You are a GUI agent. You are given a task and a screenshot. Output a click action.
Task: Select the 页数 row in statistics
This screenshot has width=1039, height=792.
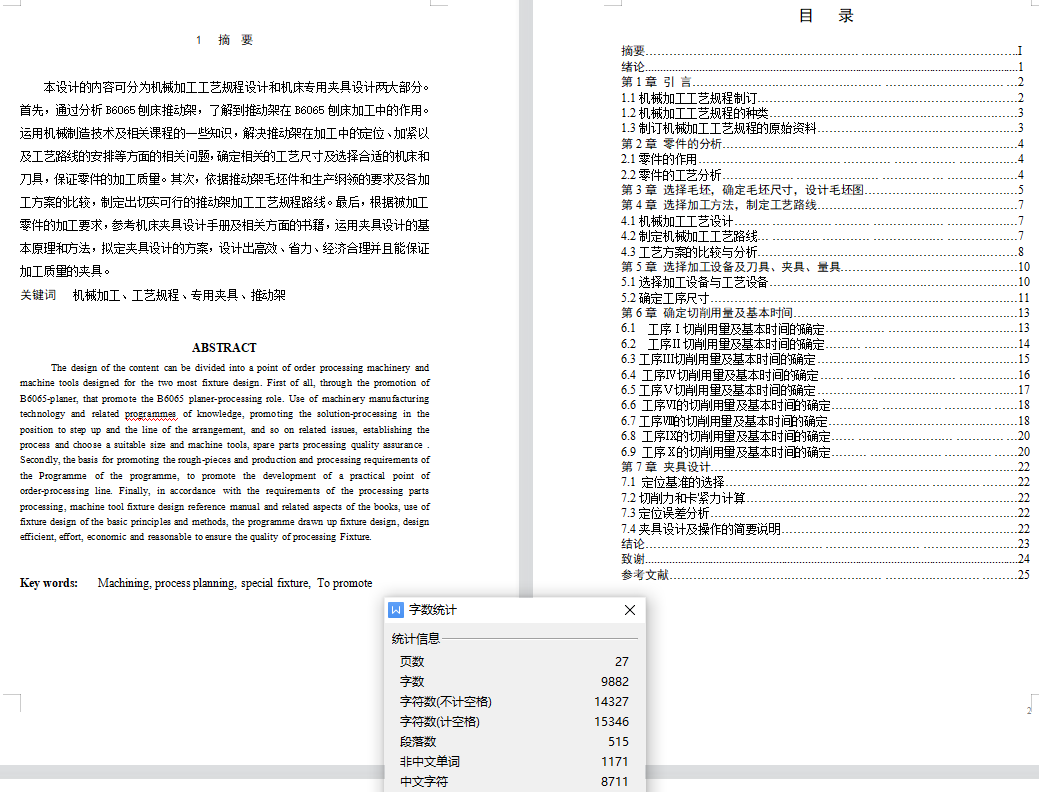pos(514,661)
